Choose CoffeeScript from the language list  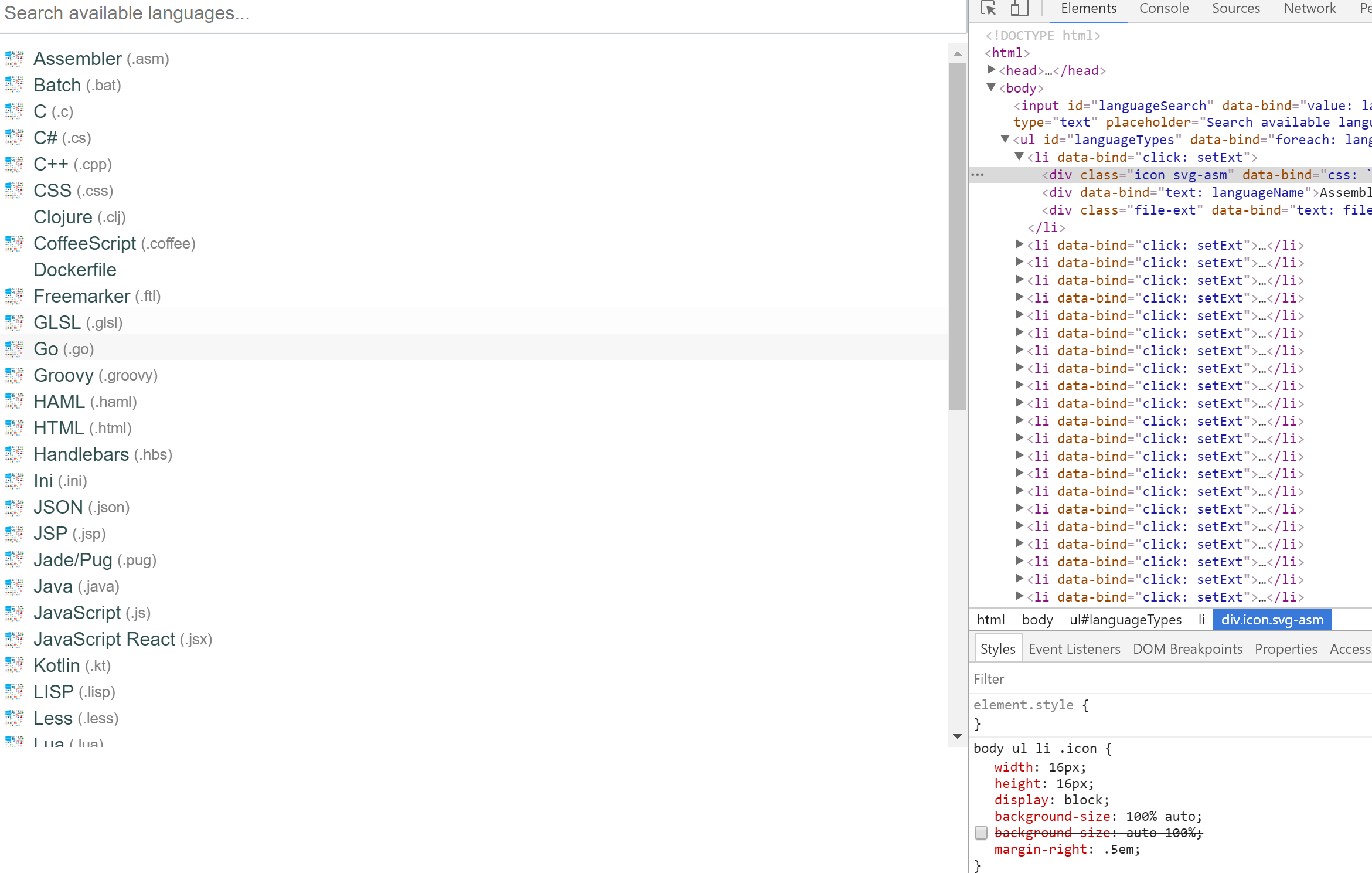(114, 243)
